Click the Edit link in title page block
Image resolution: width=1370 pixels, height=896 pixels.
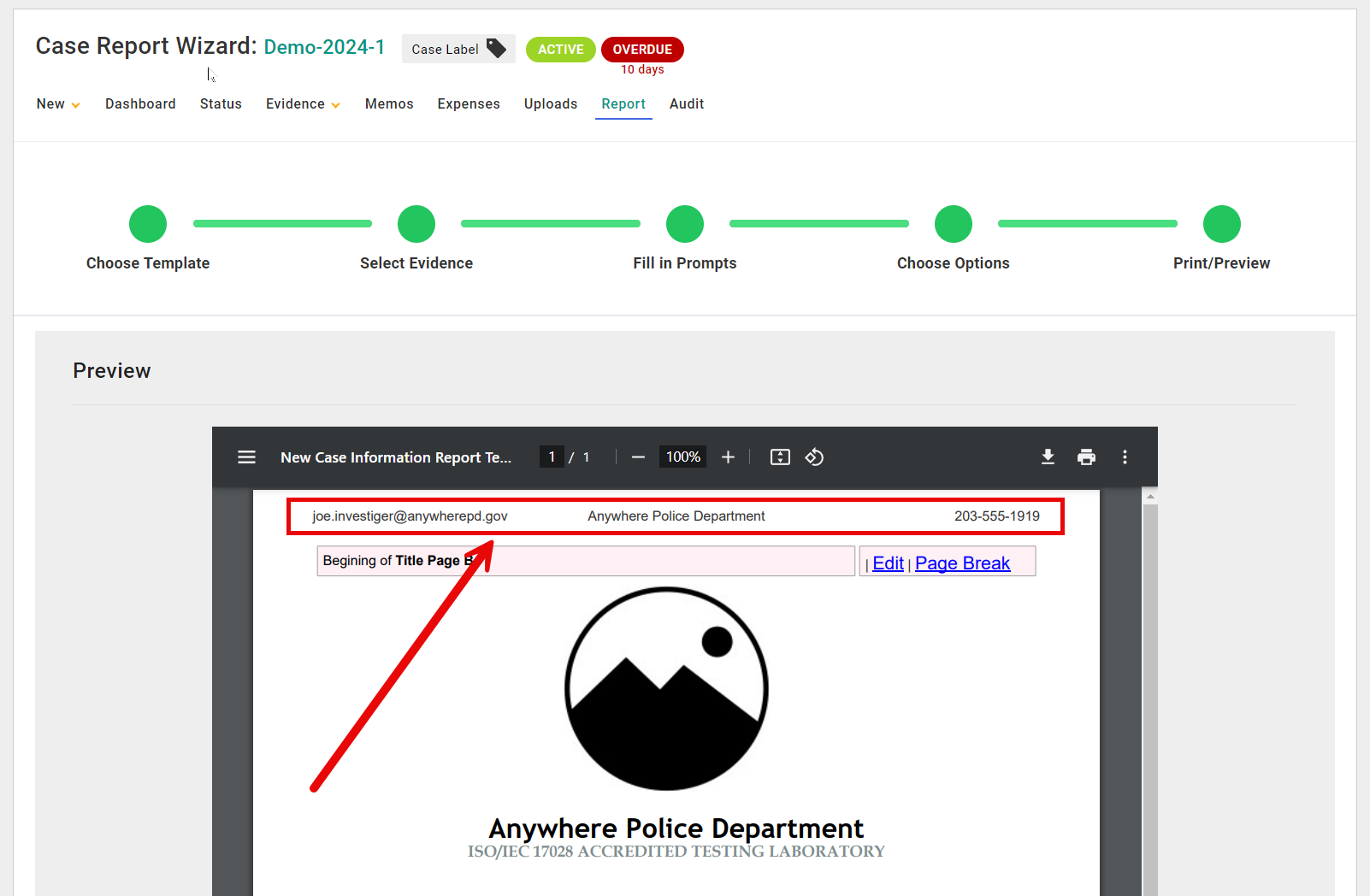point(888,563)
